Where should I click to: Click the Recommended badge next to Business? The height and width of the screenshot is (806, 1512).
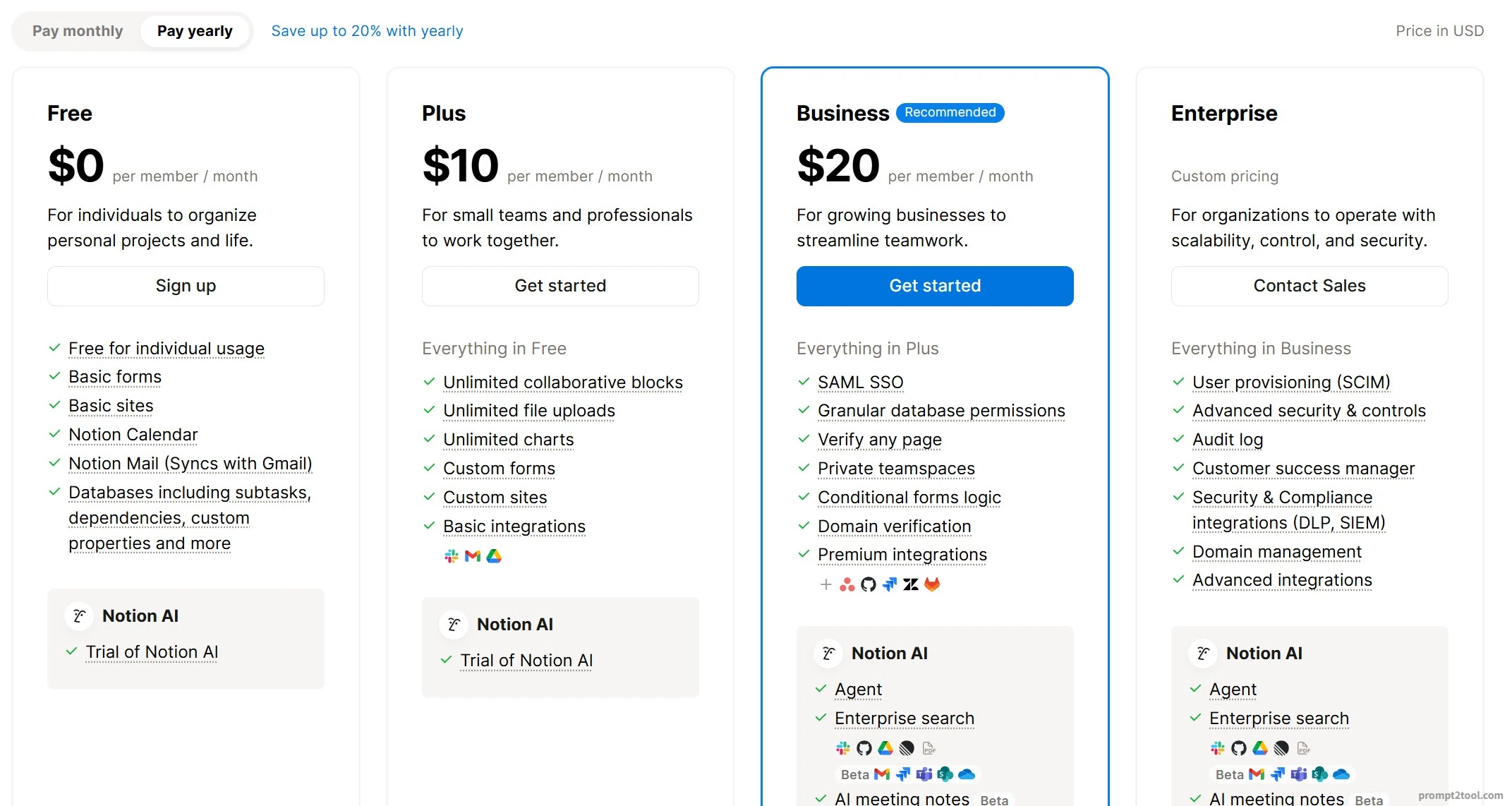click(x=950, y=113)
